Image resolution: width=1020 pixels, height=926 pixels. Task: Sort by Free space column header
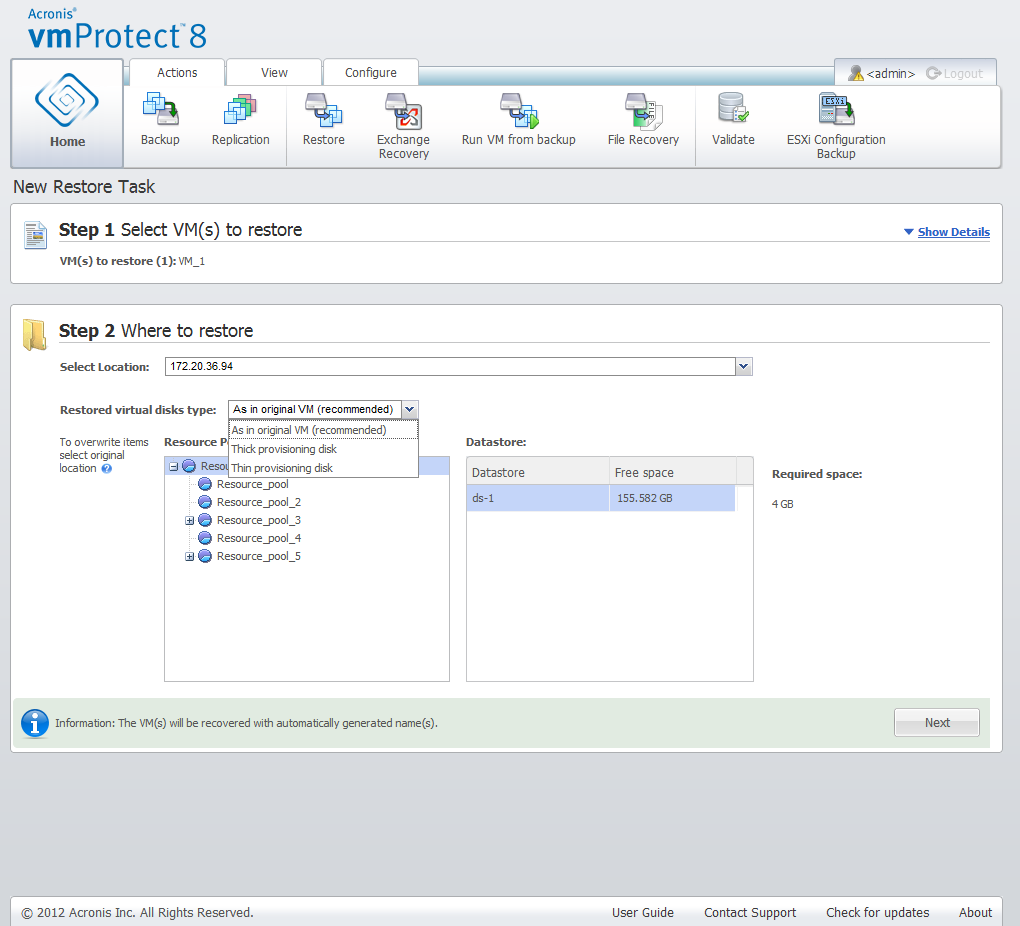[x=673, y=472]
